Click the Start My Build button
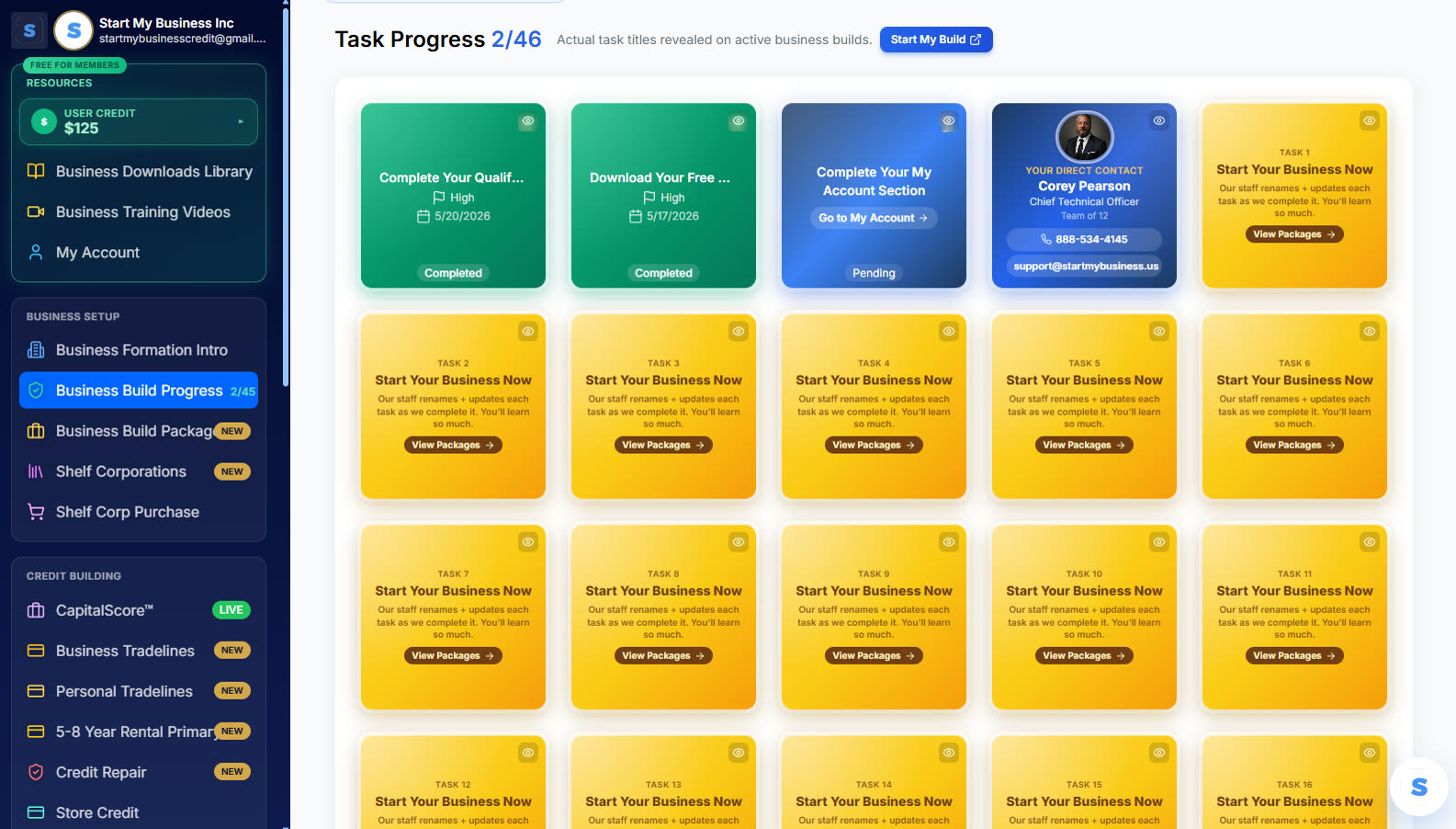Screen dimensions: 1456x829 pos(936,40)
